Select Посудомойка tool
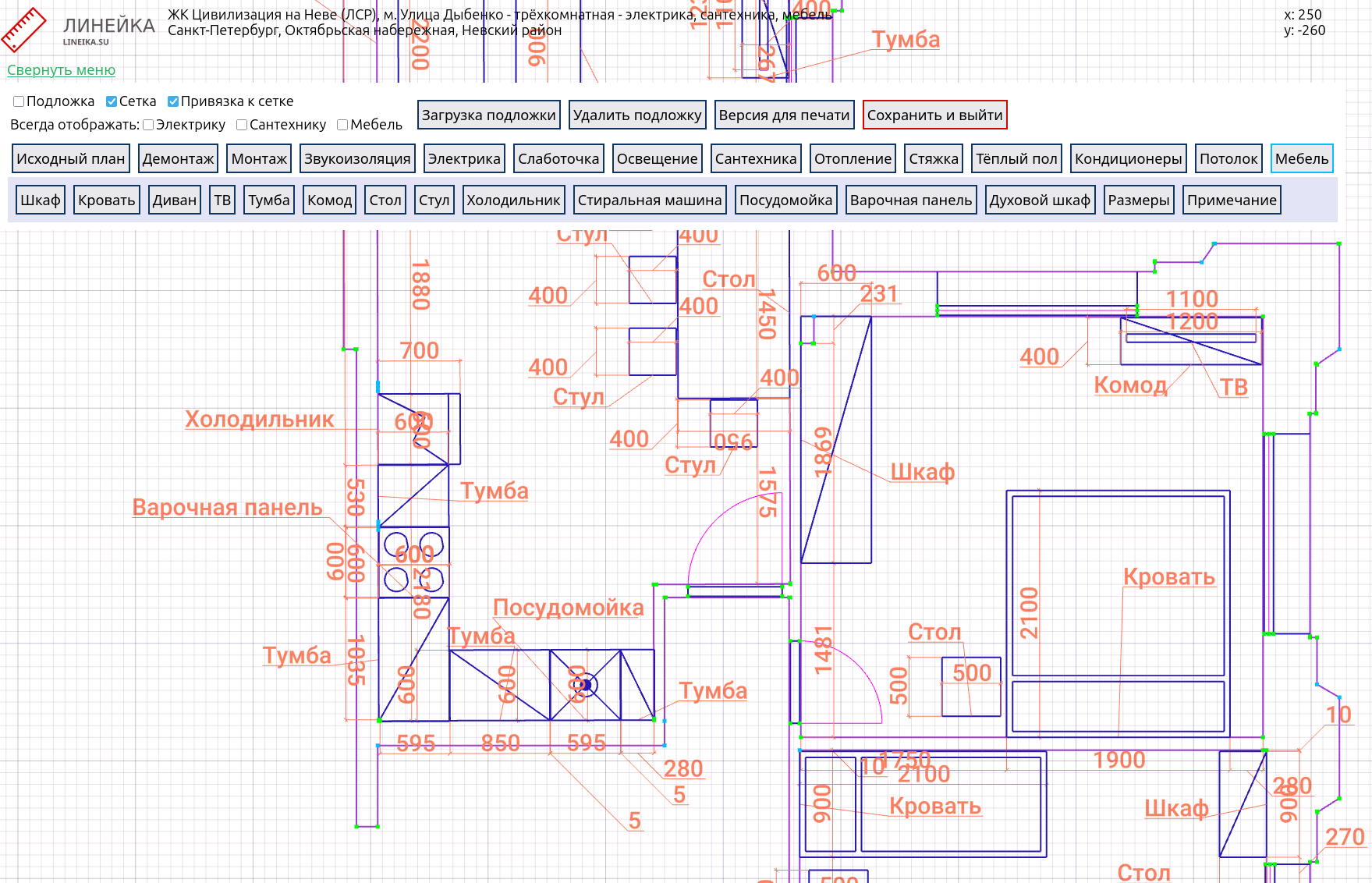The height and width of the screenshot is (883, 1372). 786,200
